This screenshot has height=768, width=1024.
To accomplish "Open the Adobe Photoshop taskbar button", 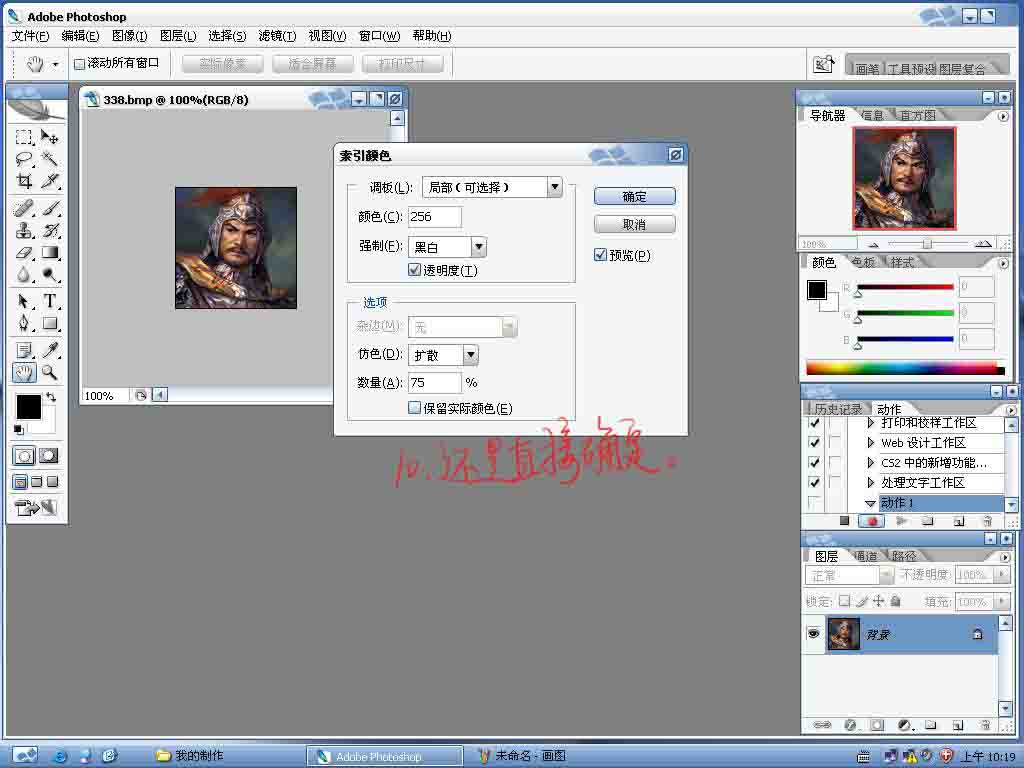I will (385, 756).
